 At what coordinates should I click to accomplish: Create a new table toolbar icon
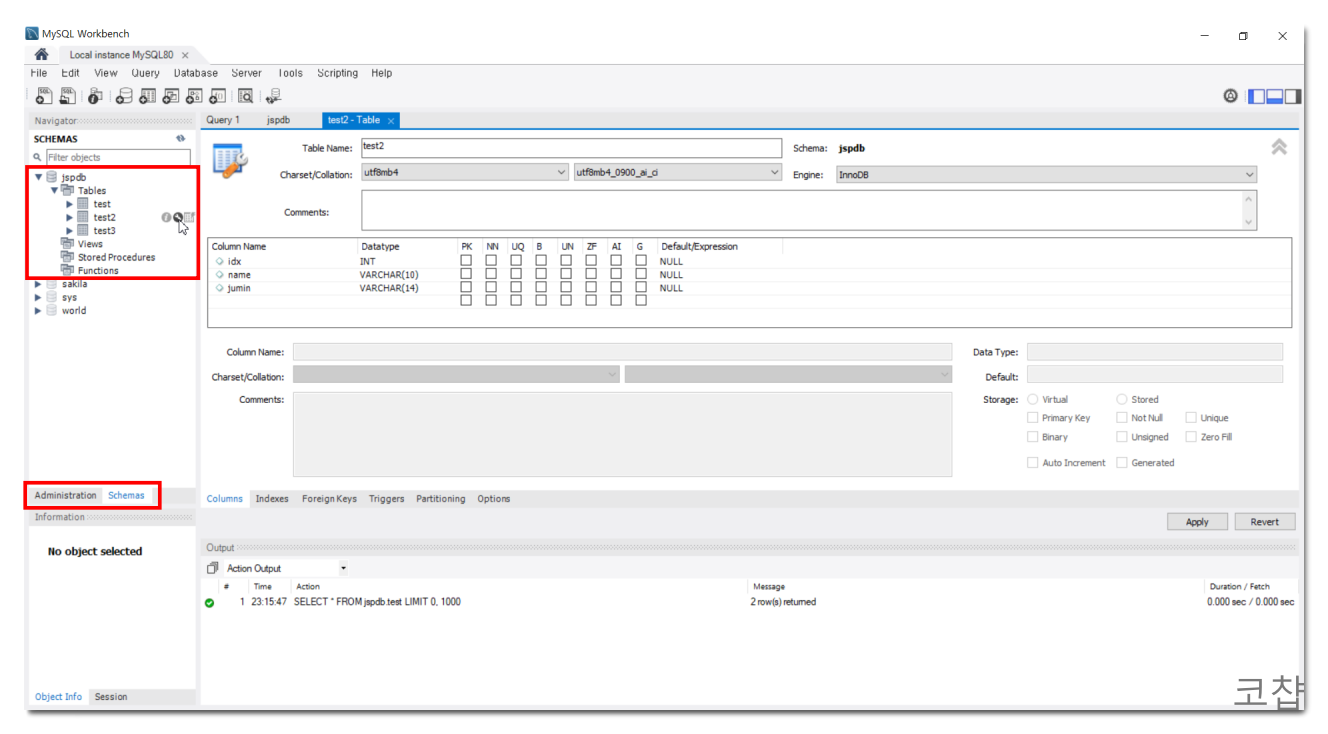coord(147,96)
